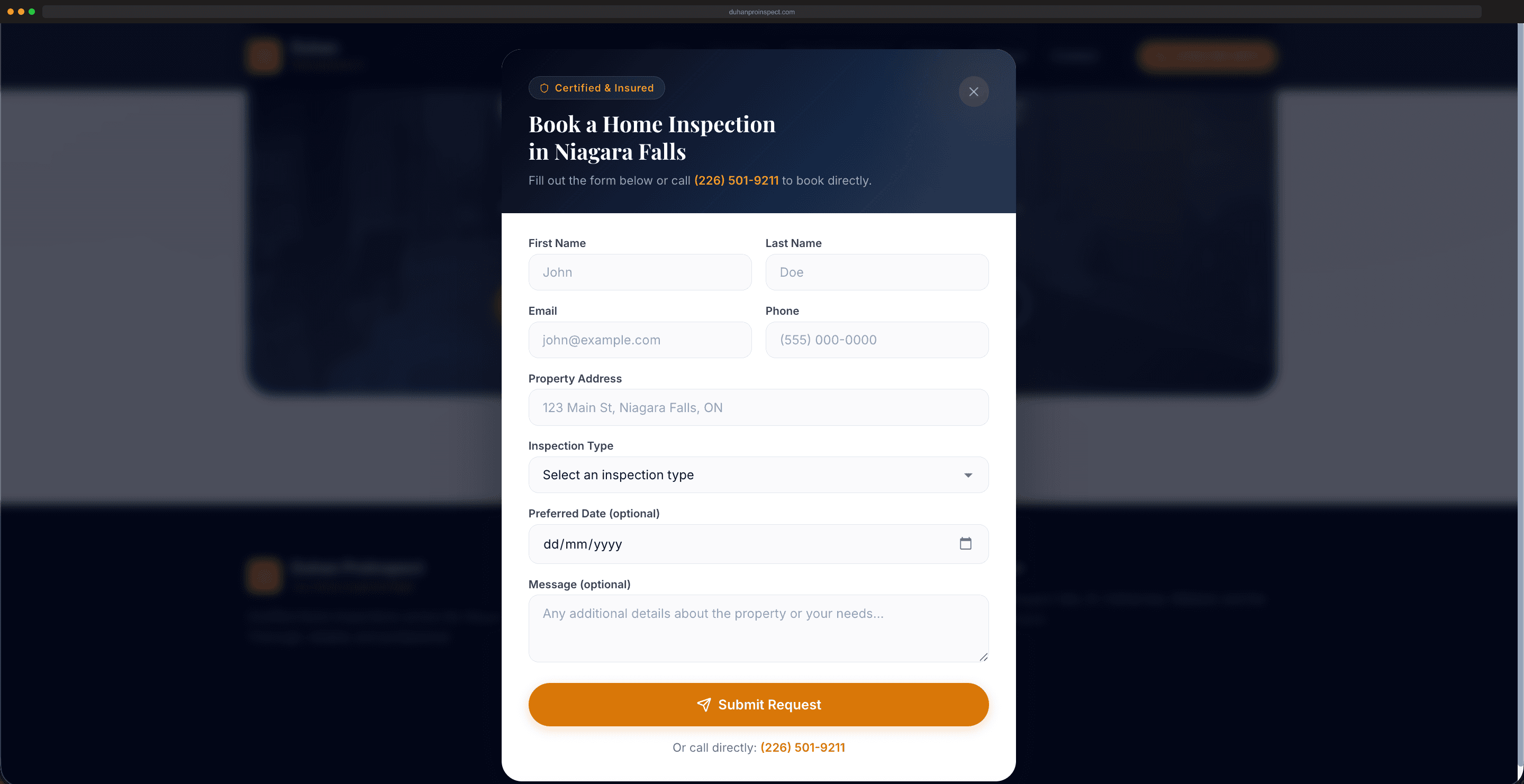This screenshot has height=784, width=1524.
Task: Click the Certified & Insured badge
Action: [x=596, y=88]
